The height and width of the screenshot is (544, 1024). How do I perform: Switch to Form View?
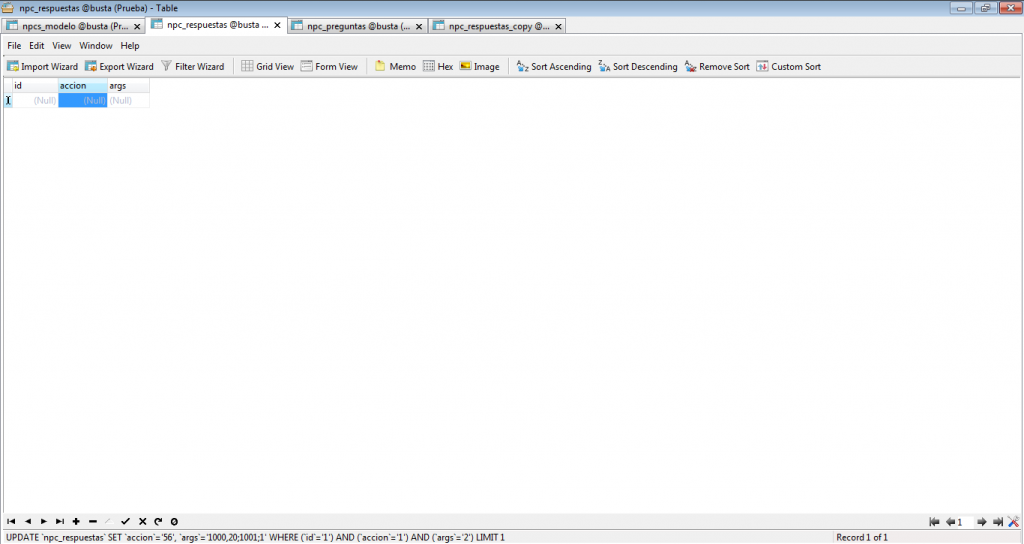329,67
